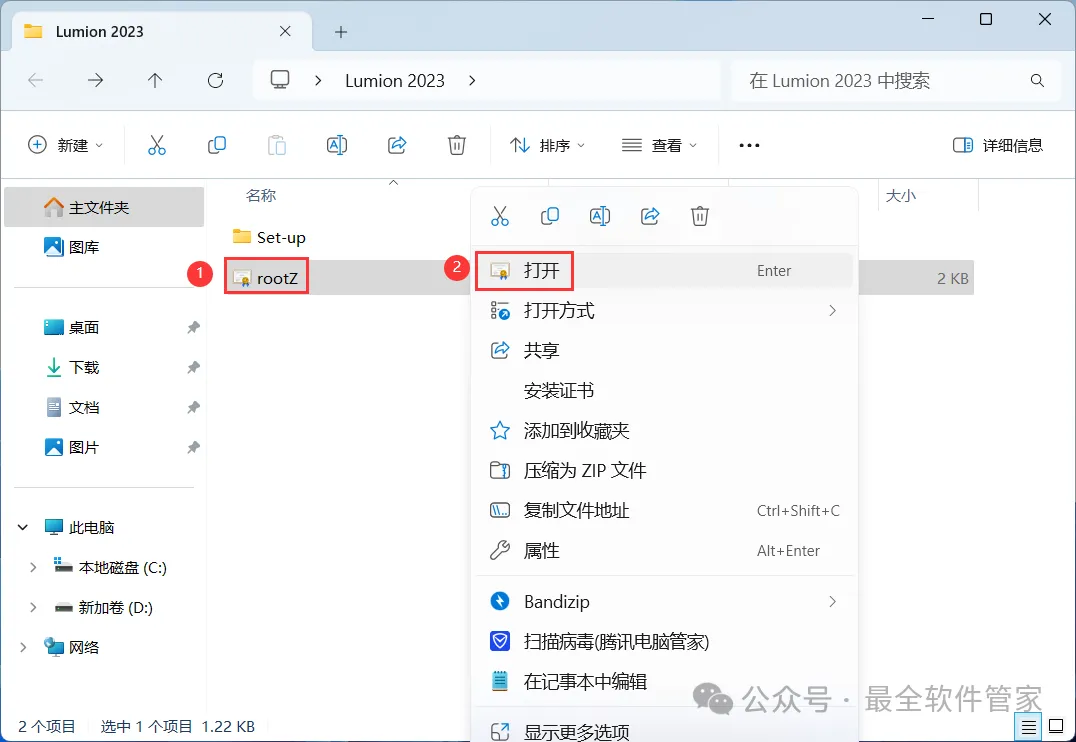Choose 显示更多选项
Image resolution: width=1076 pixels, height=742 pixels.
click(x=664, y=731)
